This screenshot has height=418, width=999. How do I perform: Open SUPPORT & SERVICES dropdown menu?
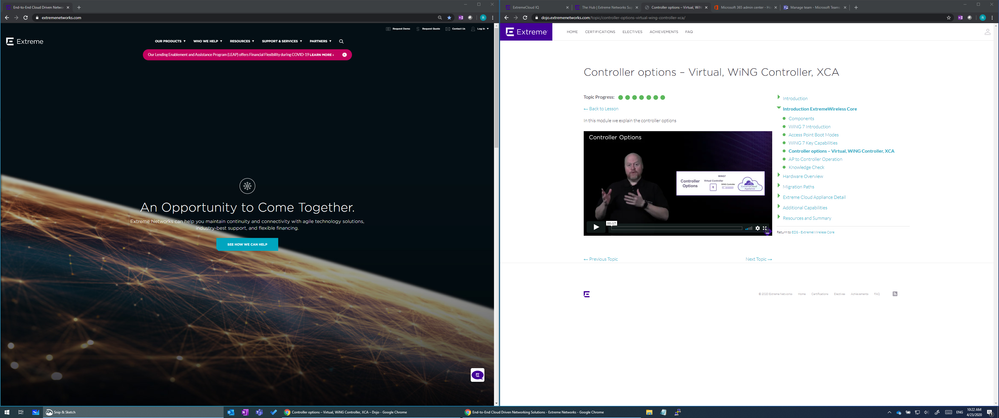282,41
